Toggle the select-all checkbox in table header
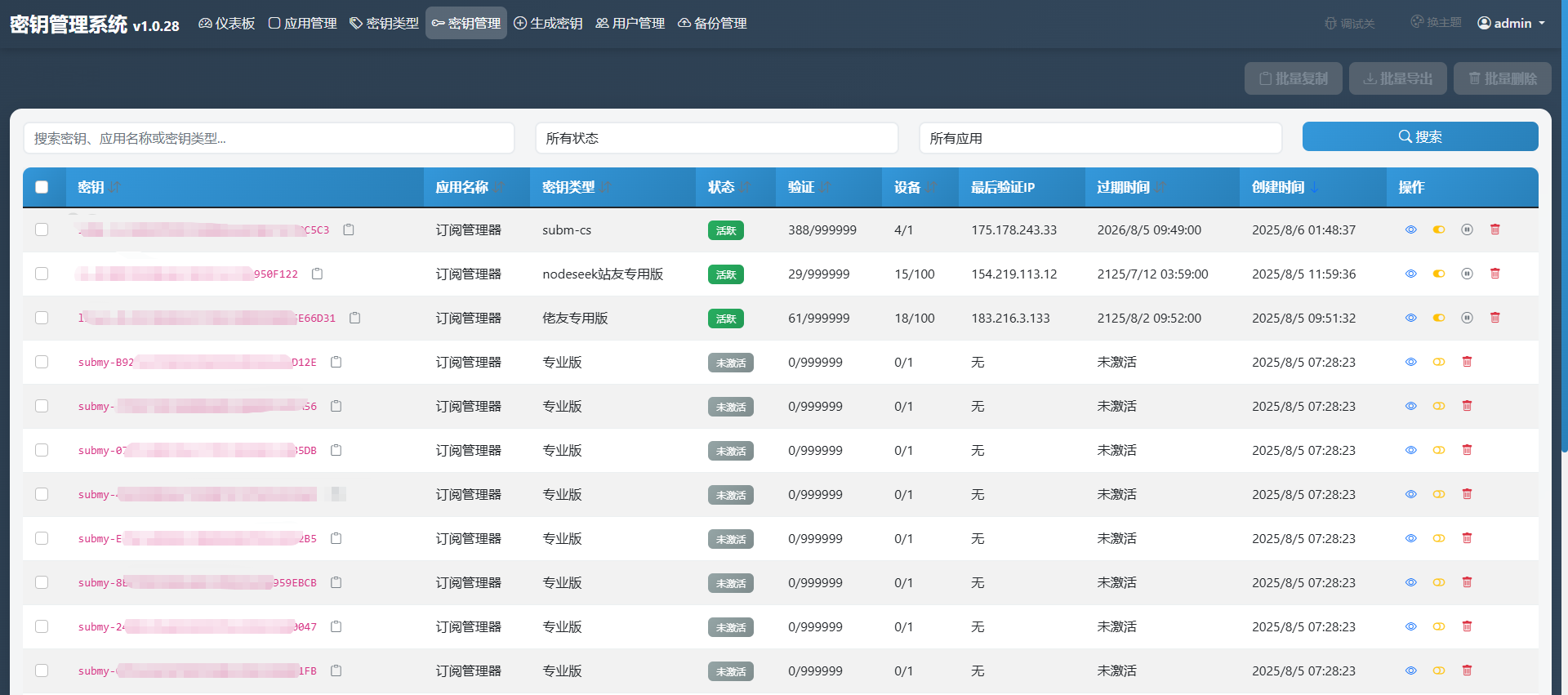 point(42,187)
